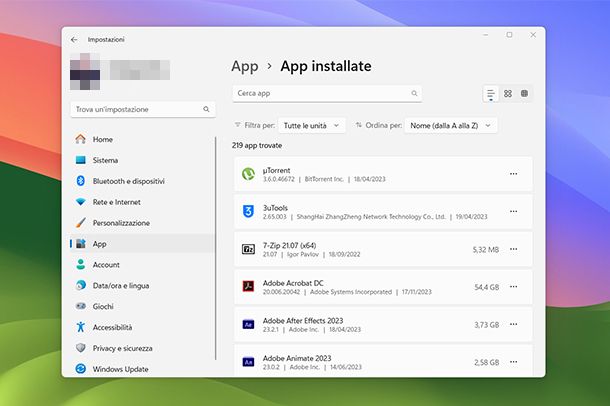Click the 7-Zip app icon
Viewport: 610px width, 406px height.
tap(248, 249)
